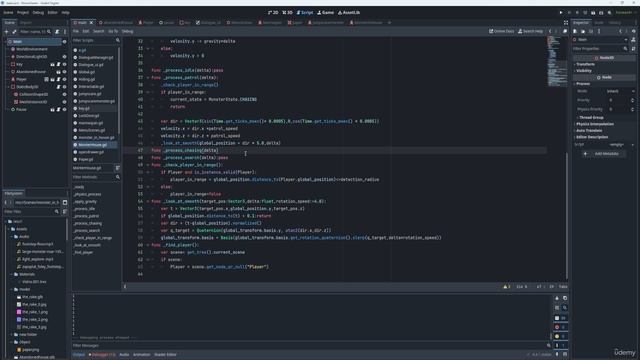Open node documentation icon beside Main in Inspector
The height and width of the screenshot is (360, 640).
pyautogui.click(x=633, y=40)
